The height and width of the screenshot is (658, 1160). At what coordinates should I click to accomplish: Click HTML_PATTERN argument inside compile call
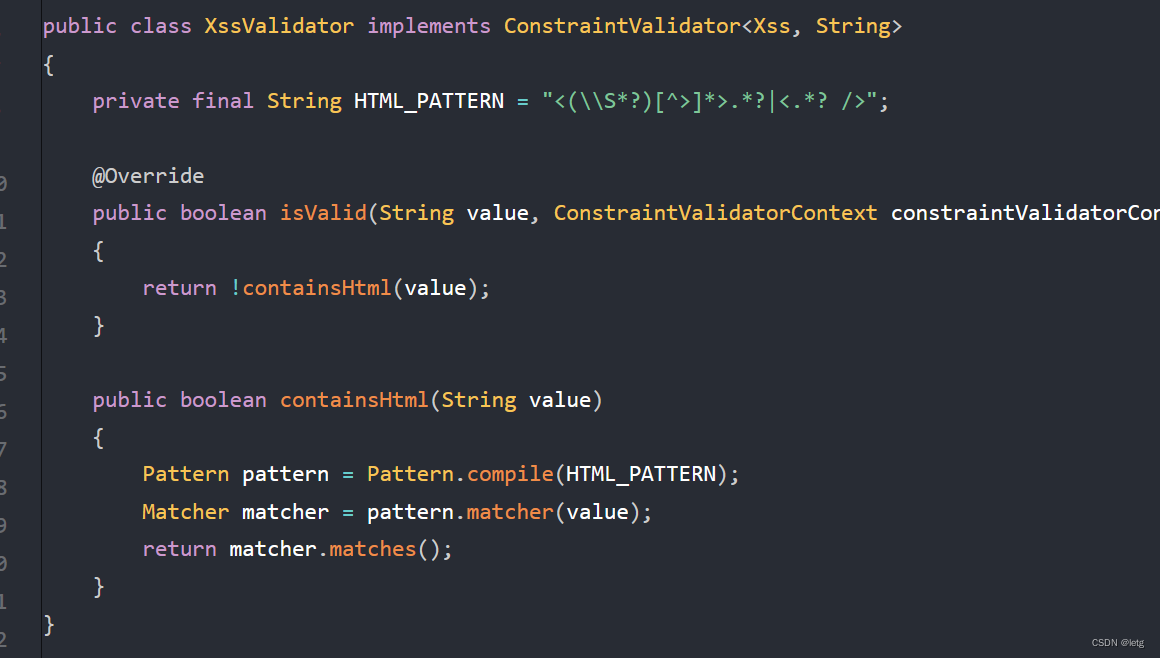point(641,474)
